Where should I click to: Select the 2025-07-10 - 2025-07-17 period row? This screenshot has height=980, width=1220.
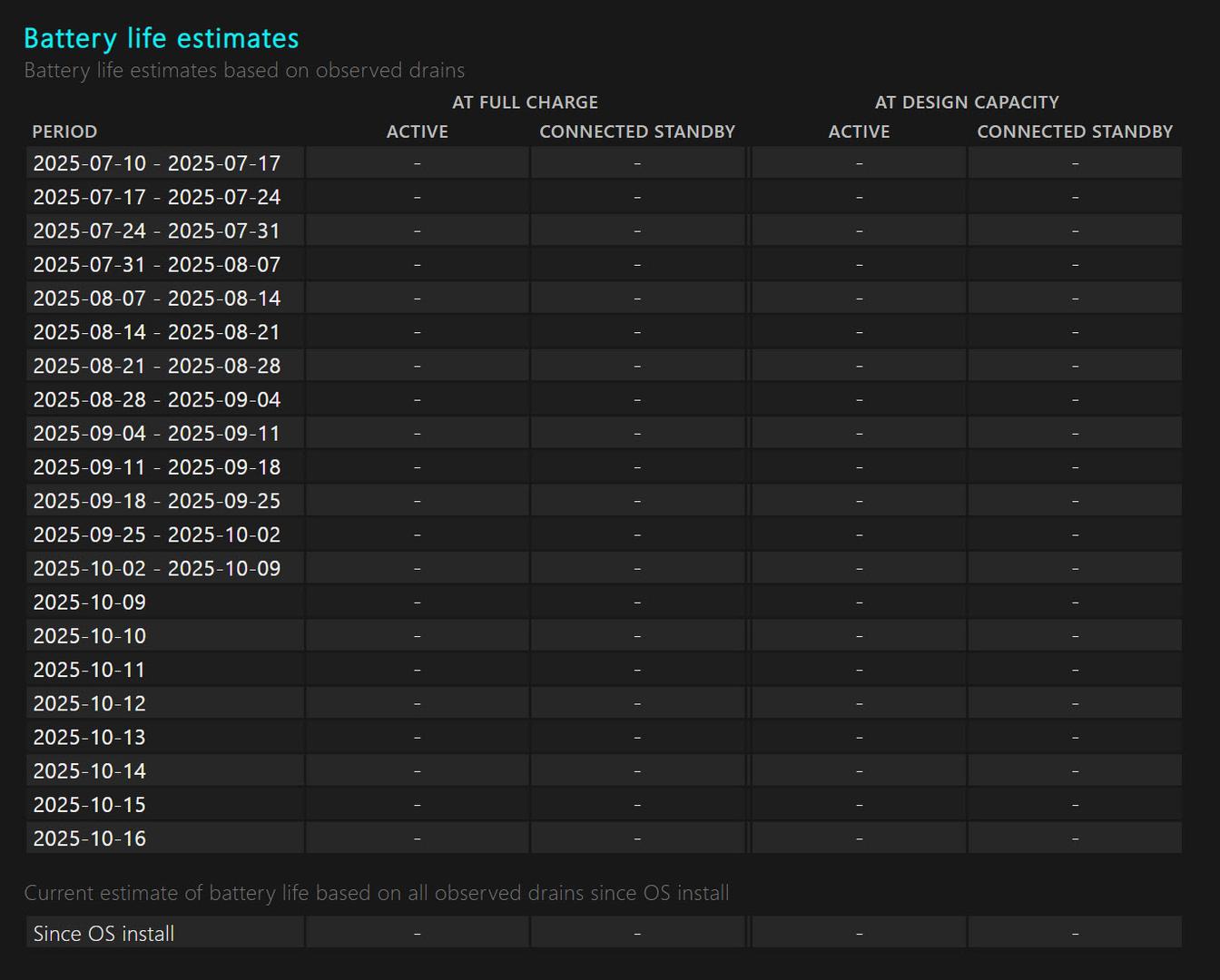(157, 163)
